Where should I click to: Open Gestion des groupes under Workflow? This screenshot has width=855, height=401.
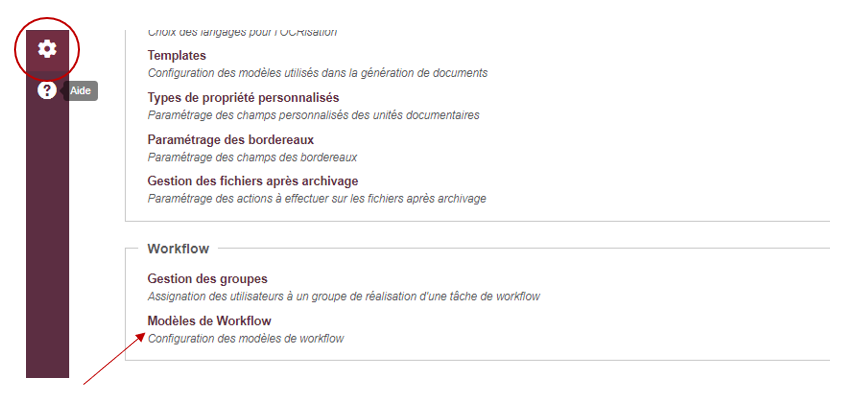pos(207,279)
